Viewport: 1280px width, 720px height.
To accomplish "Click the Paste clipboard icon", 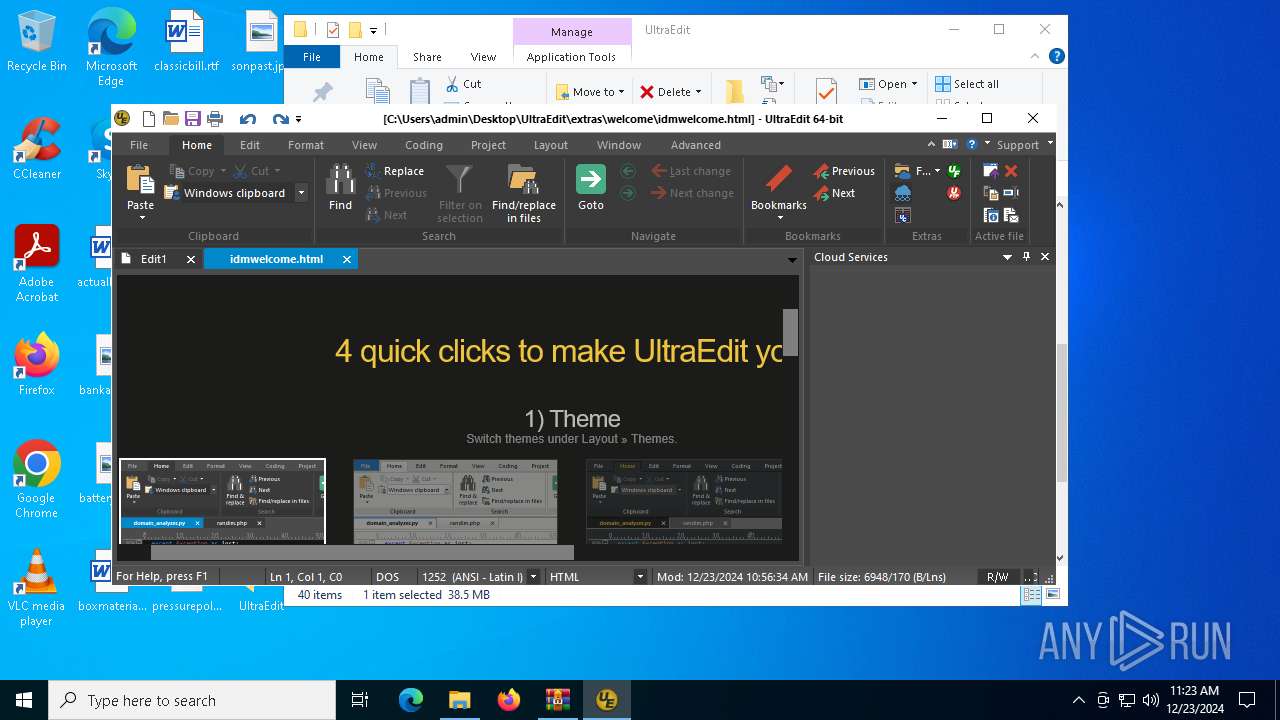I will [x=140, y=180].
